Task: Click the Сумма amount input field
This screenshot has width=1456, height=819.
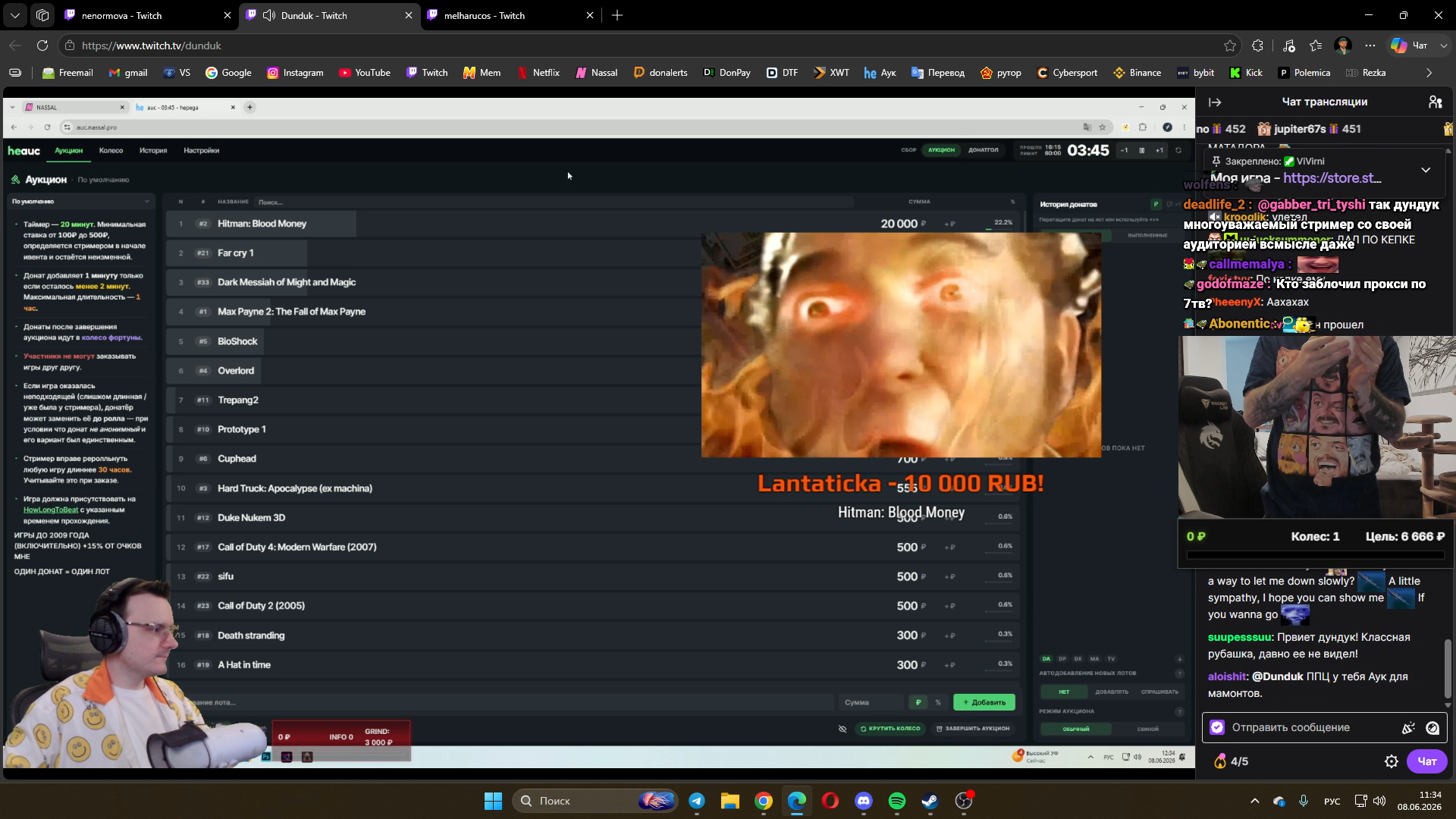Action: 871,702
